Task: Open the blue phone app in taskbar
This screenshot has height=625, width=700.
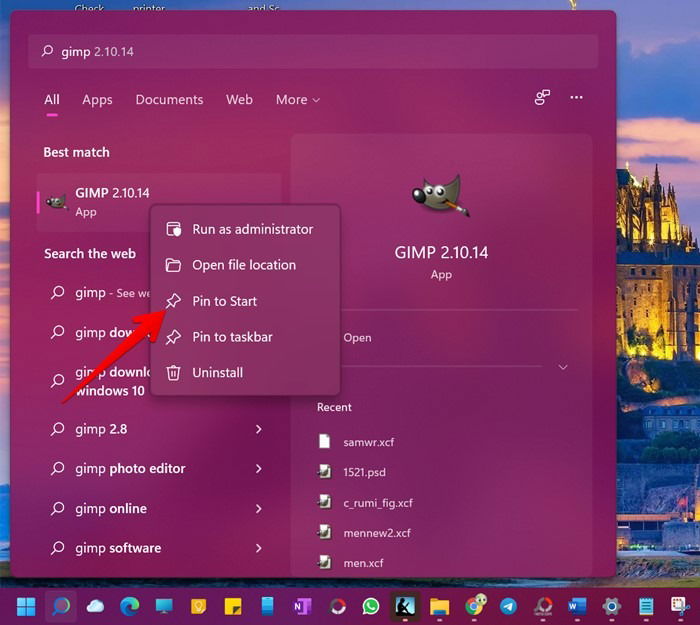Action: pyautogui.click(x=267, y=606)
